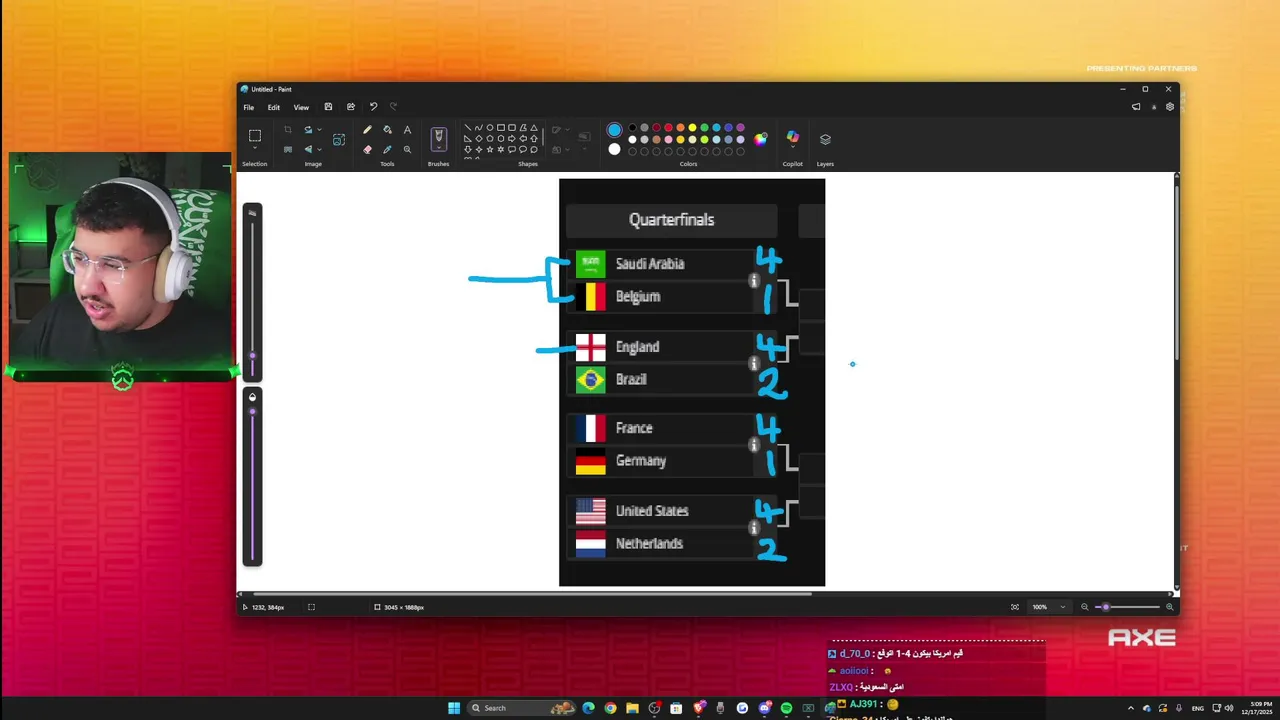The image size is (1280, 720).
Task: Open Paint settings gear
Action: (x=1170, y=107)
